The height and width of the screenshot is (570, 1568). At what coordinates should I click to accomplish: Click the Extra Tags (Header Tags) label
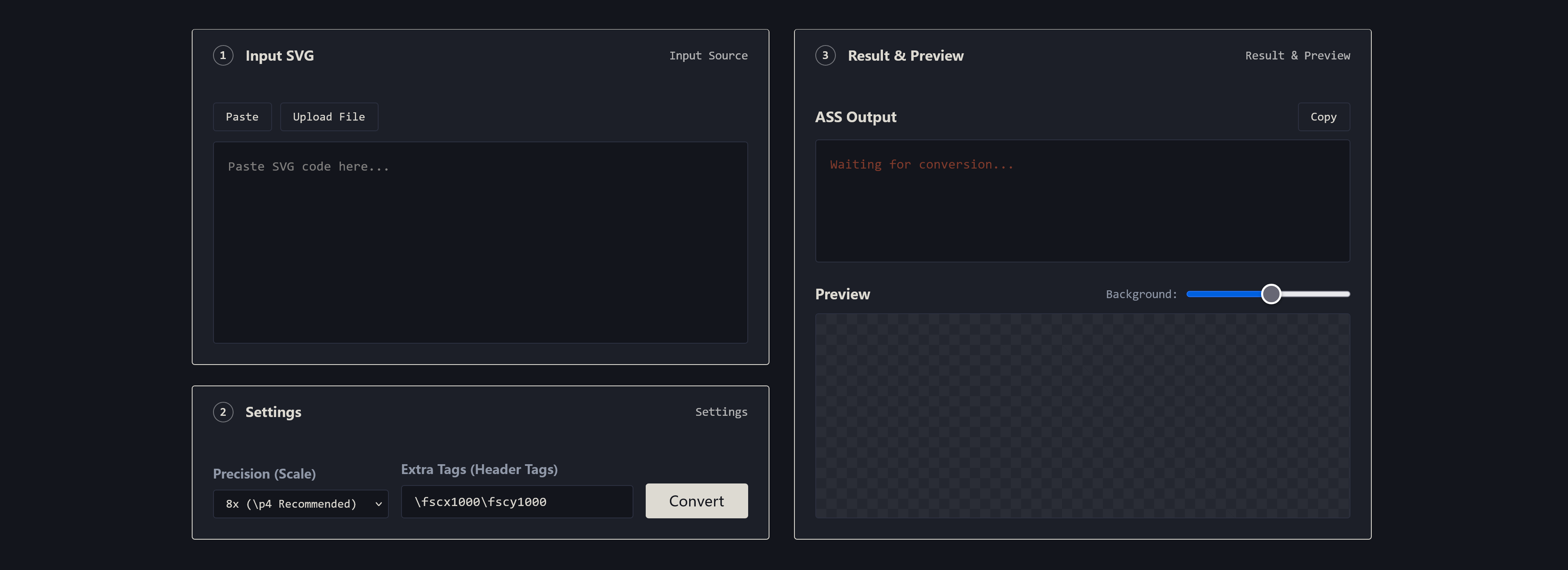point(479,470)
